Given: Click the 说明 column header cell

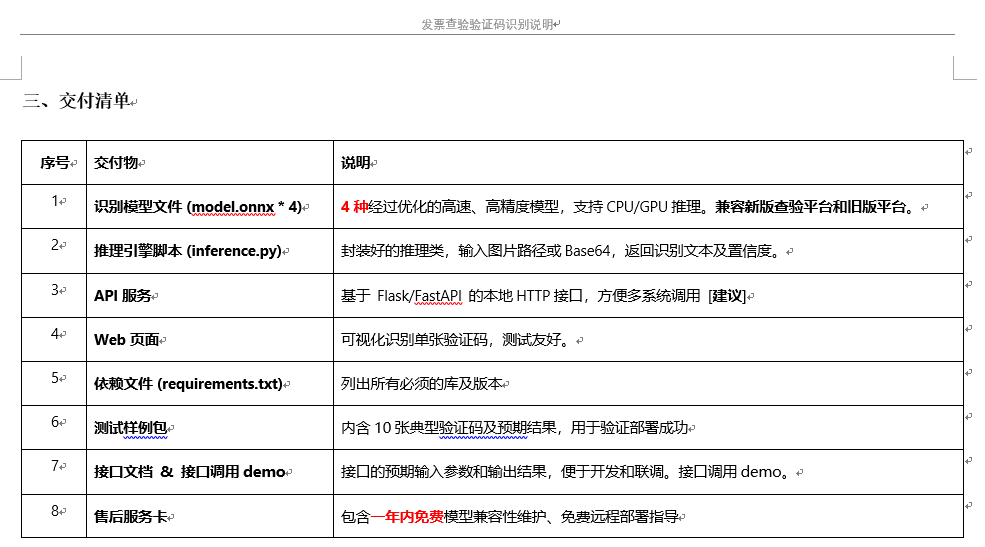Looking at the screenshot, I should point(648,163).
